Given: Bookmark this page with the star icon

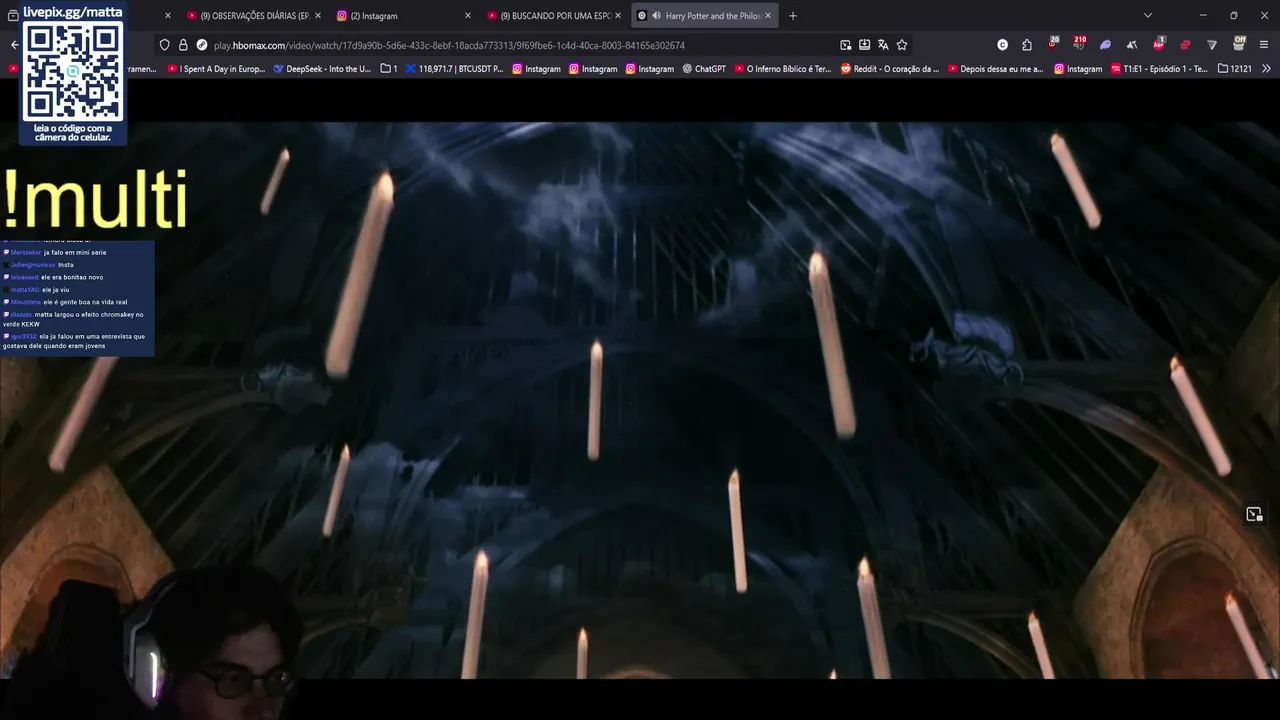Looking at the screenshot, I should click(902, 45).
